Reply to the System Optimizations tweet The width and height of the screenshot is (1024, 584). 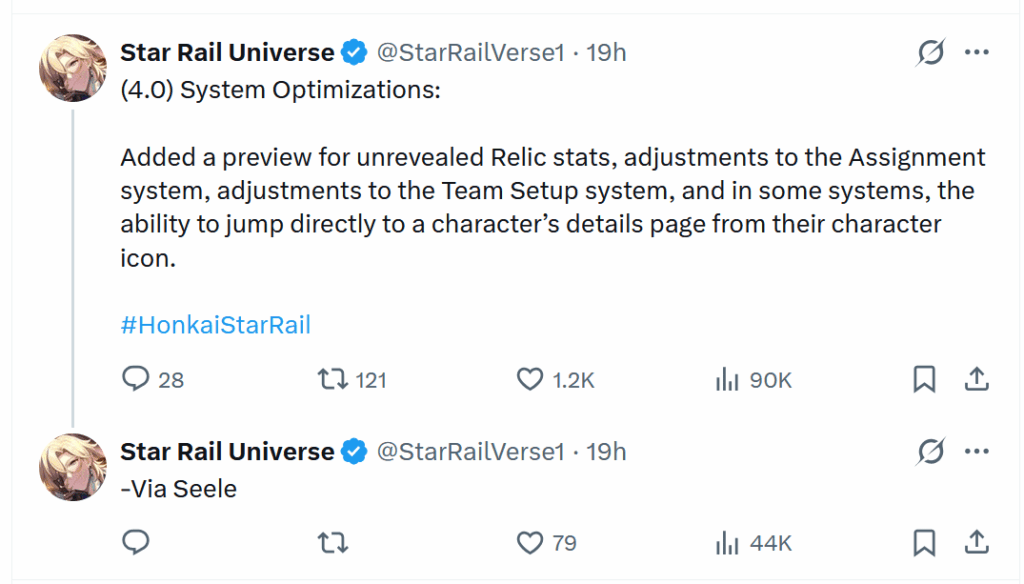pos(136,380)
